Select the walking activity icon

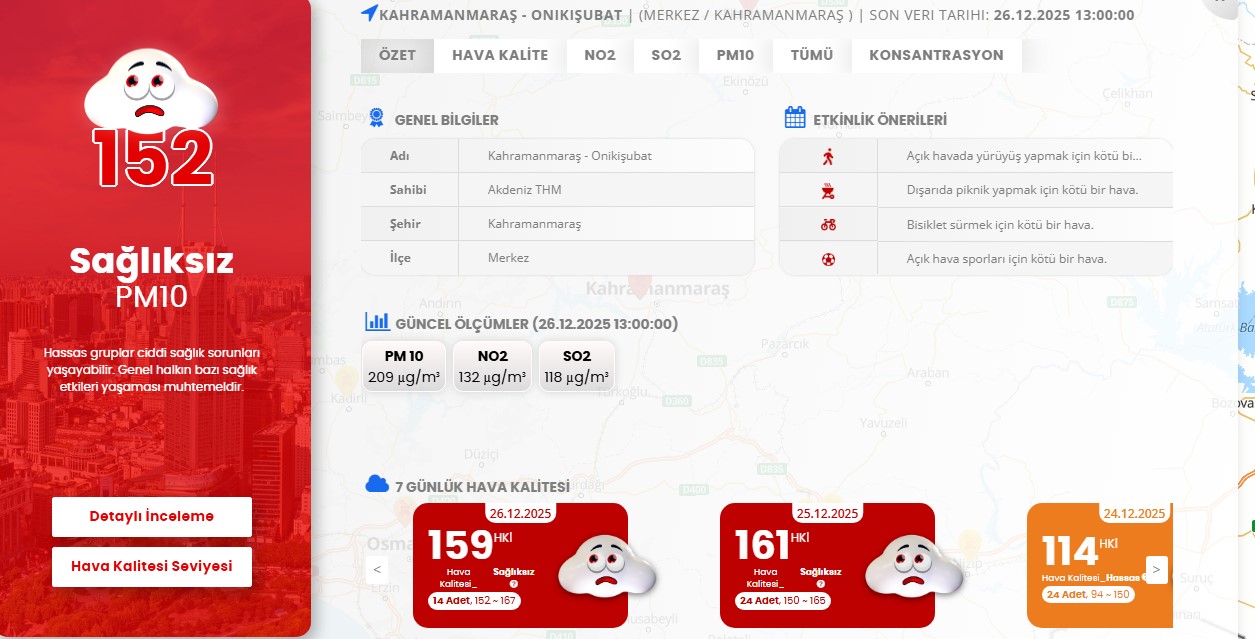tap(828, 157)
